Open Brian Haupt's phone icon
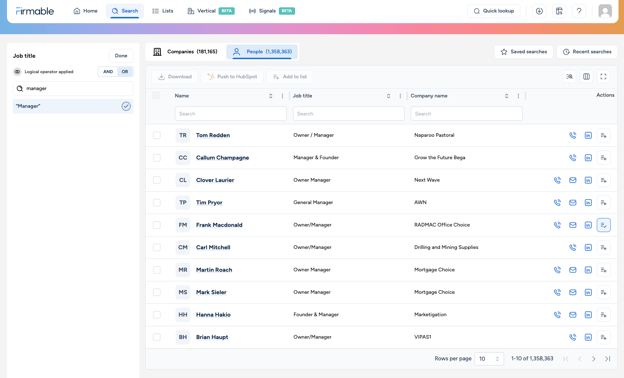The image size is (624, 378). [573, 337]
